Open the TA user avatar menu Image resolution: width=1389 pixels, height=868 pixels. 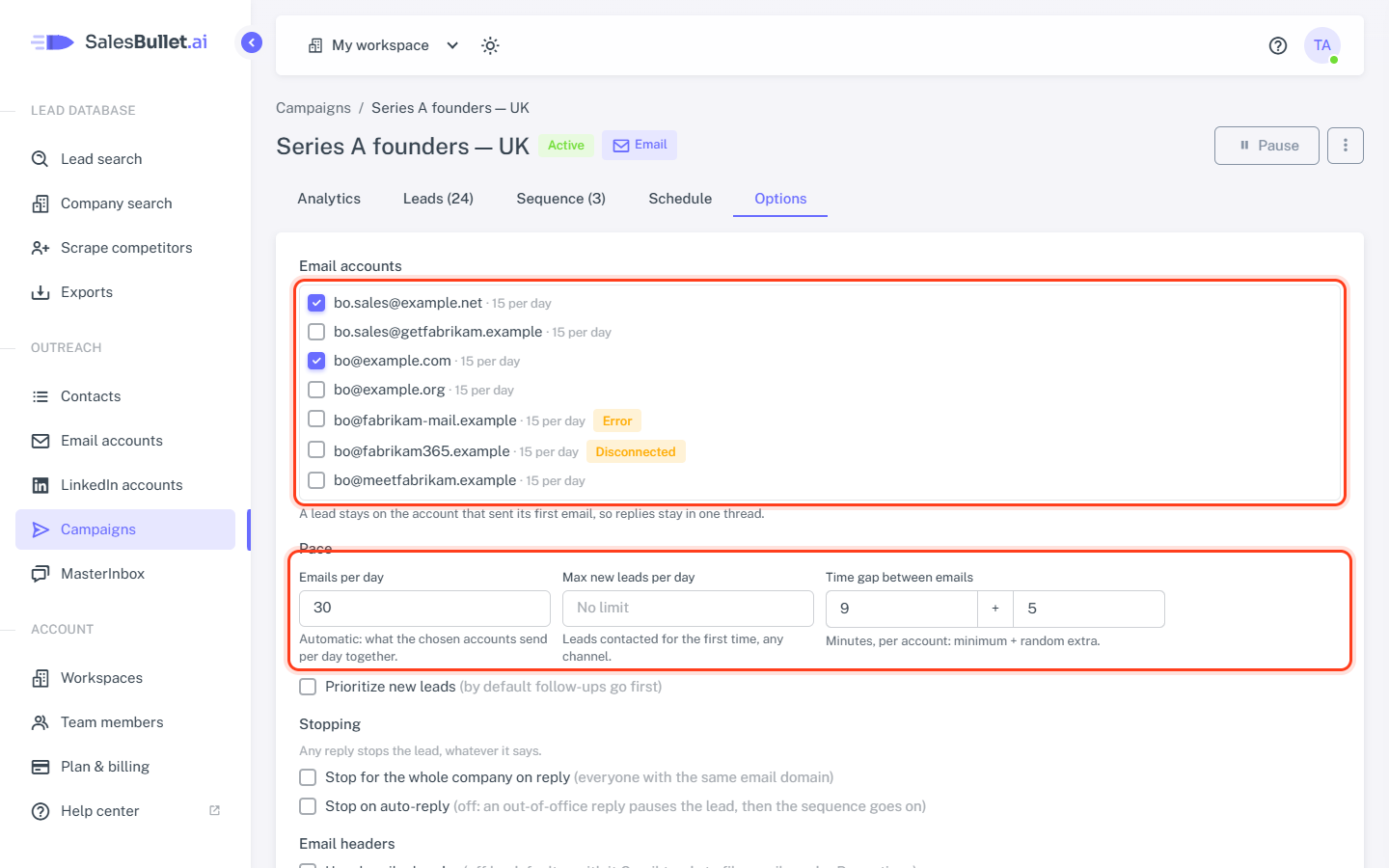[1322, 45]
